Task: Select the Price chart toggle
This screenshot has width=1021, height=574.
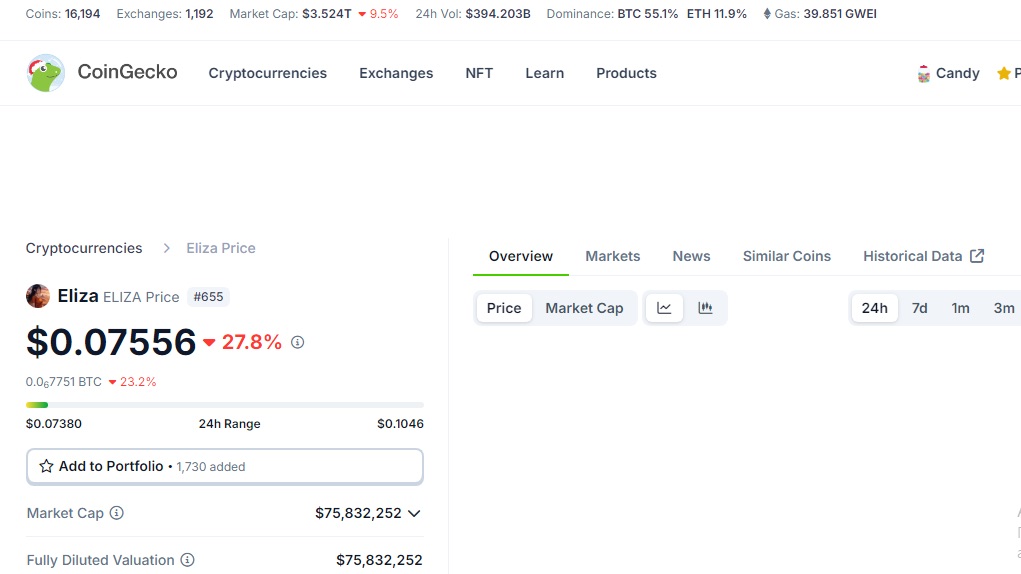Action: click(504, 308)
